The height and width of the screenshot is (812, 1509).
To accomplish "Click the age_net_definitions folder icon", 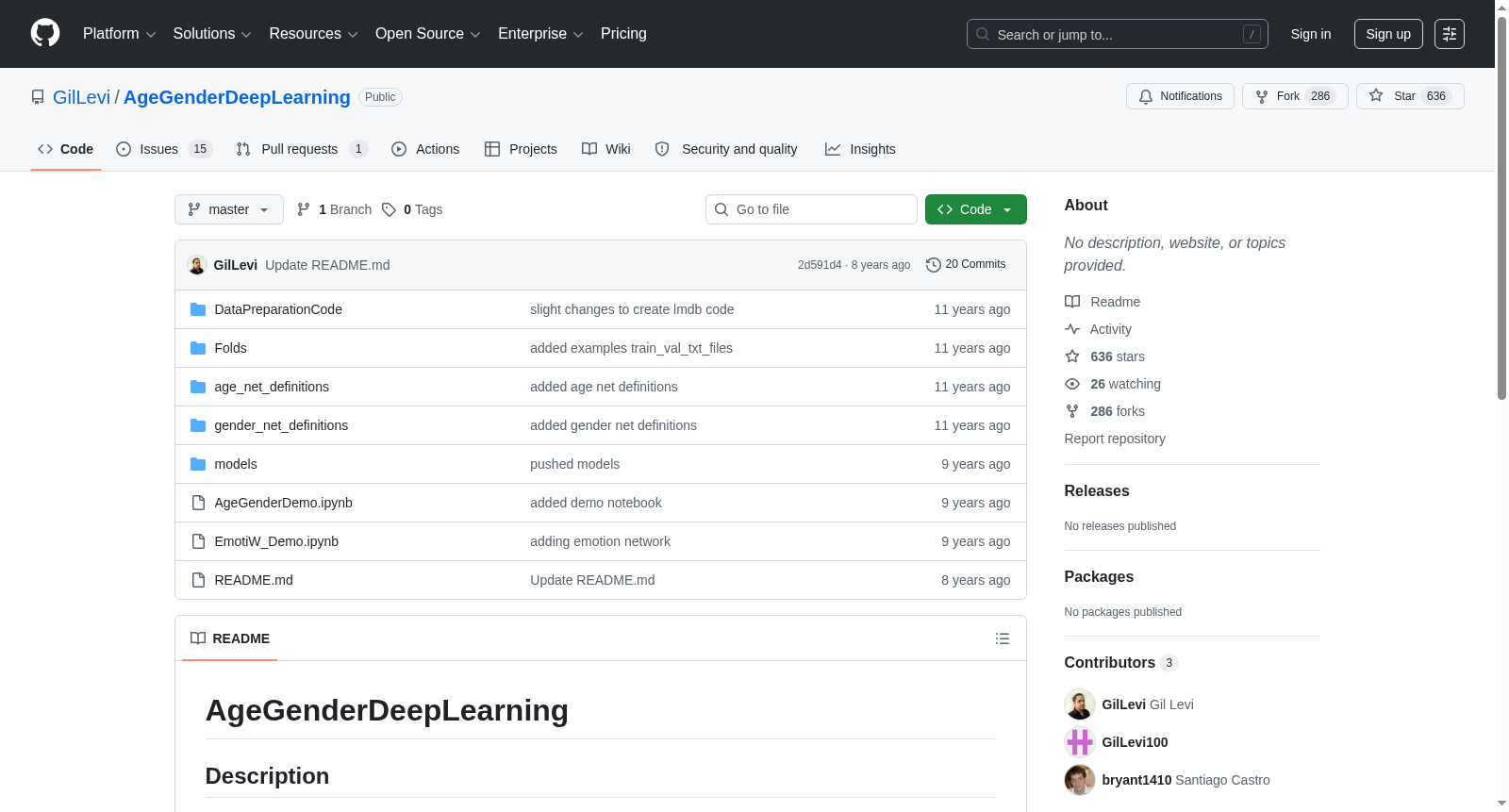I will [x=198, y=387].
